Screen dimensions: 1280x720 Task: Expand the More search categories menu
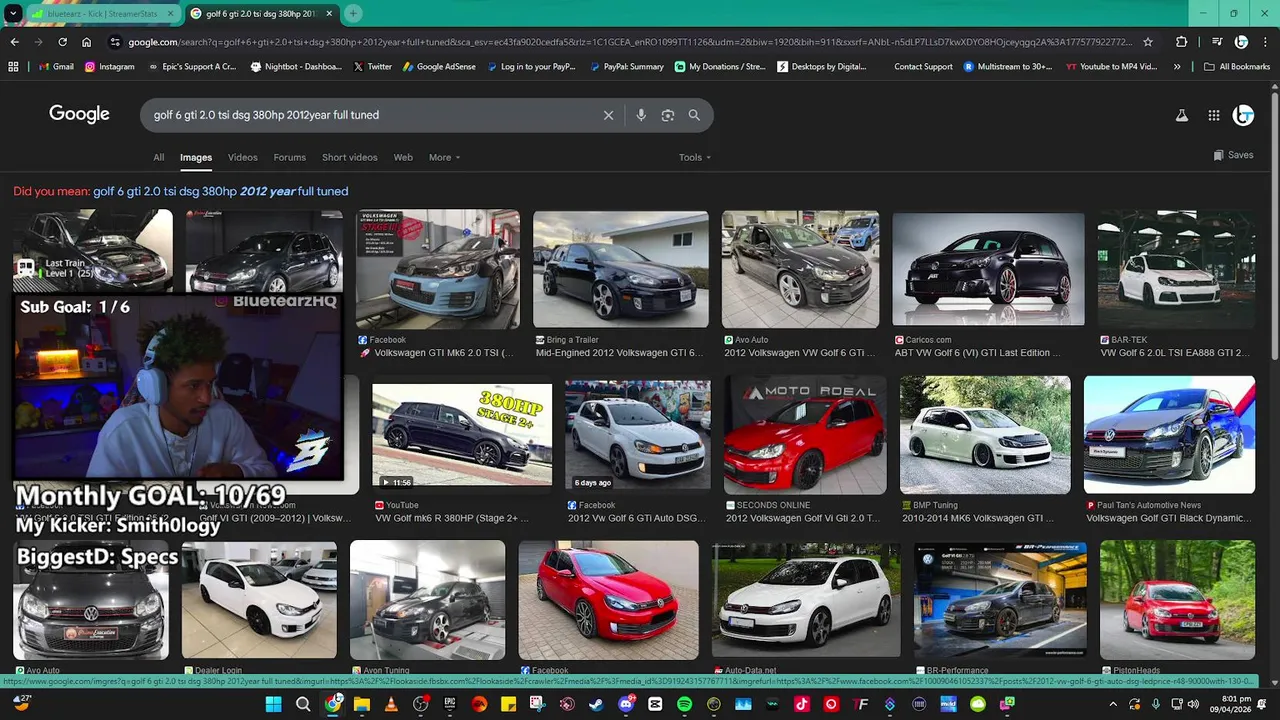pos(445,157)
